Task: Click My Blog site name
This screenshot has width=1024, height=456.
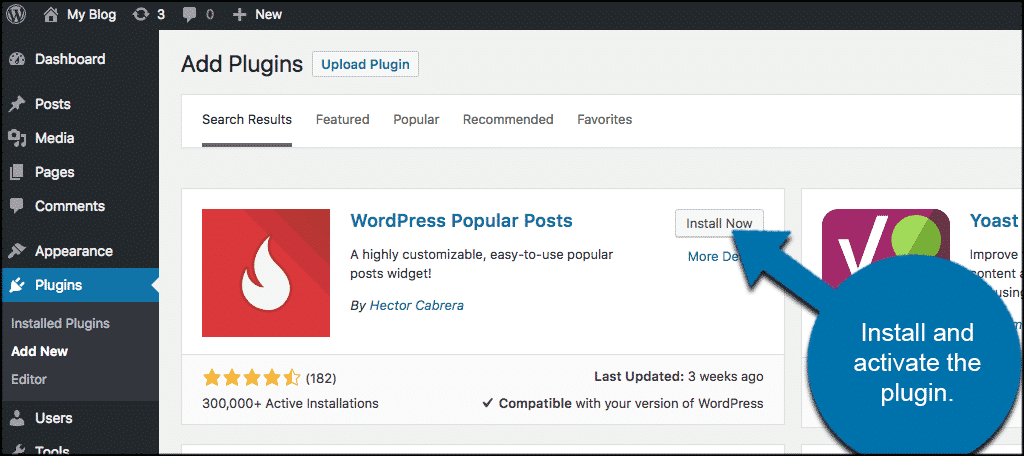Action: click(x=91, y=14)
